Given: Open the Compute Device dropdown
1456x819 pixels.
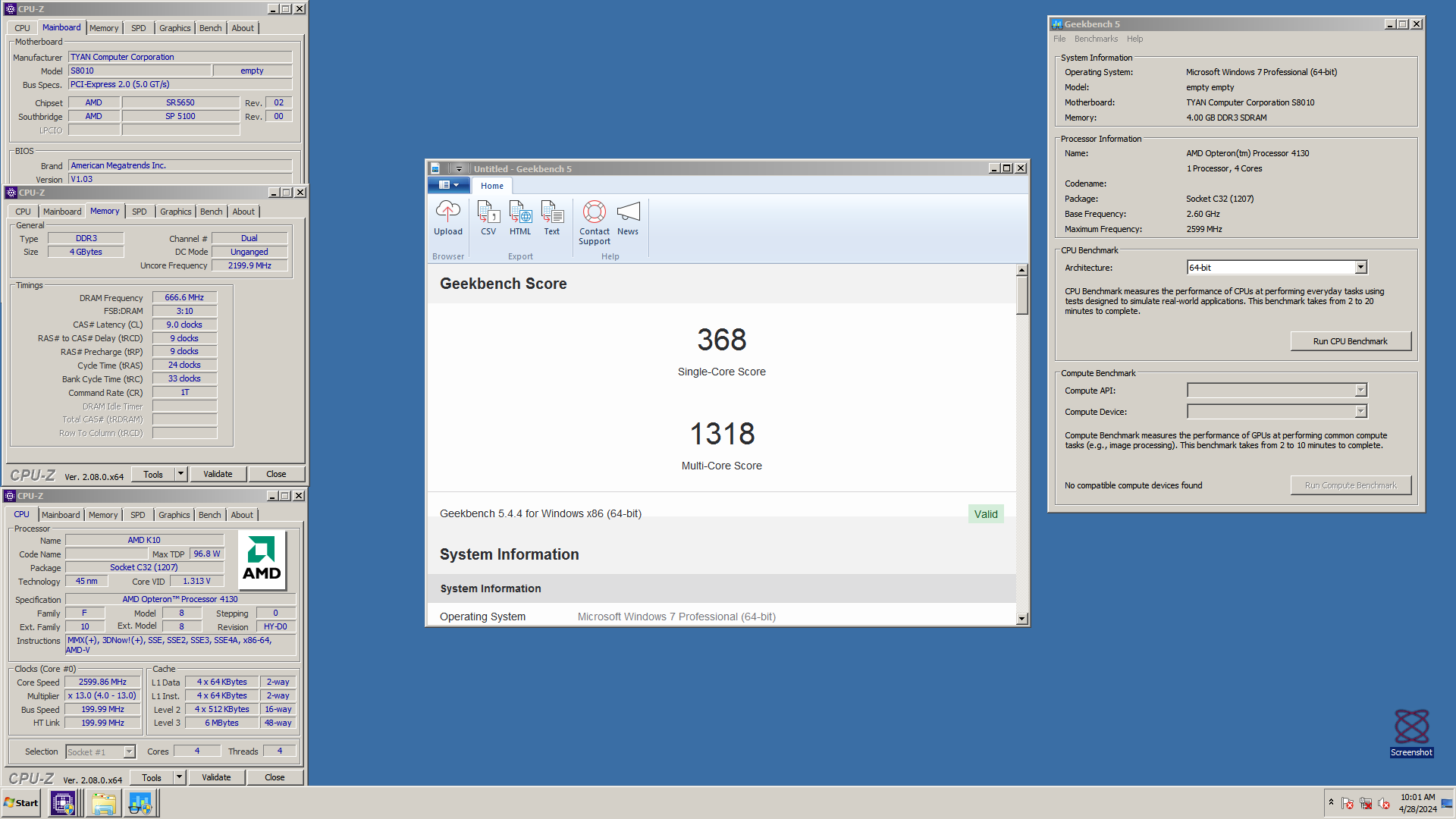Looking at the screenshot, I should tap(1276, 411).
